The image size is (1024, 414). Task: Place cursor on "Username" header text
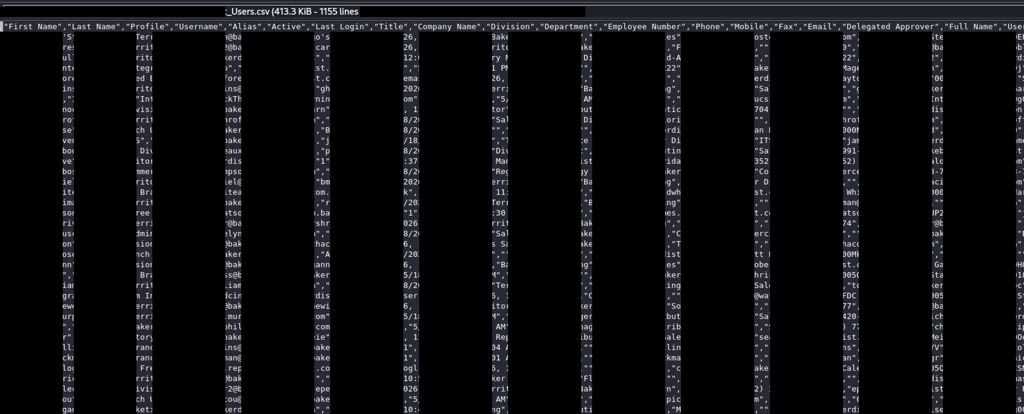(x=199, y=27)
